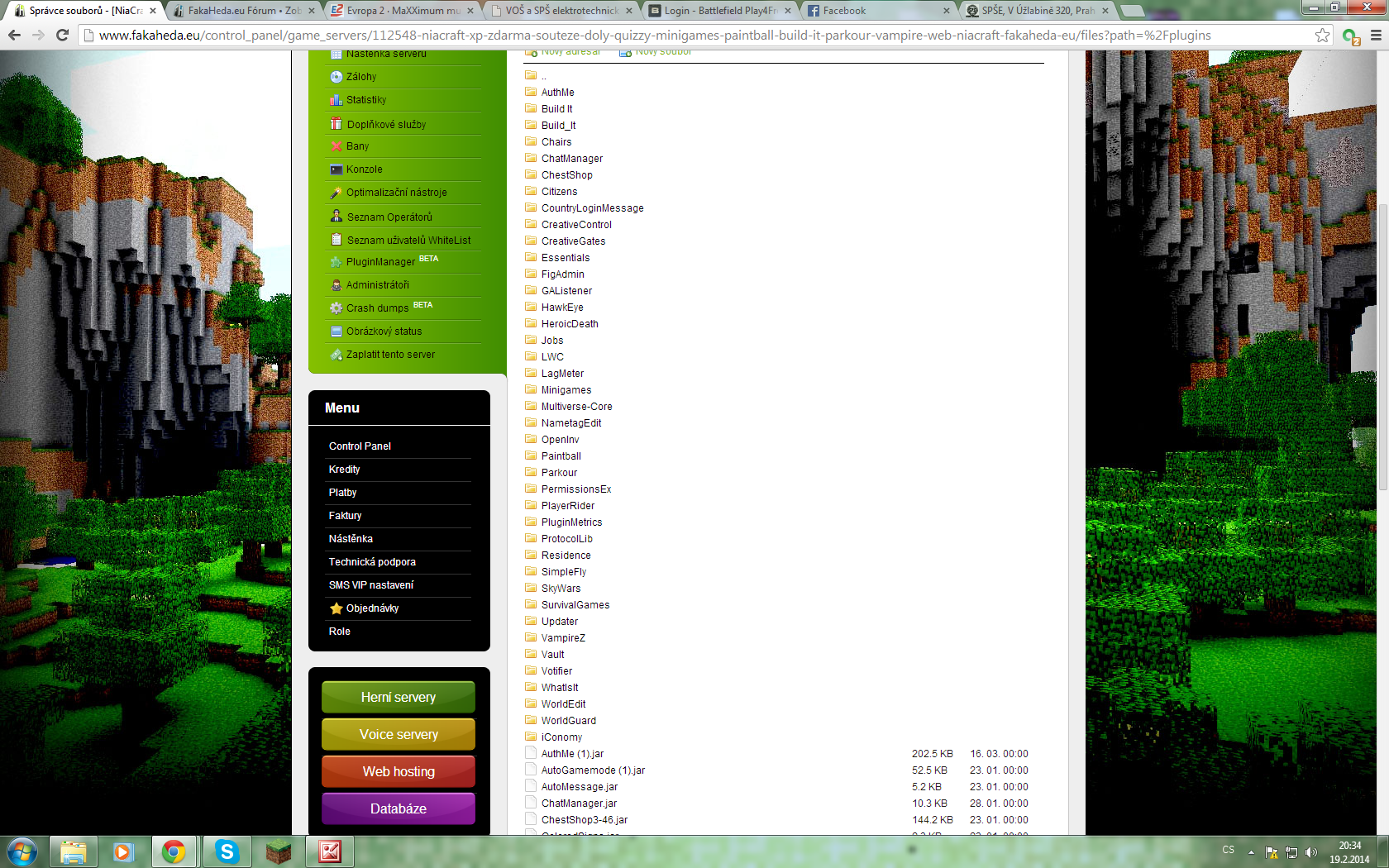Toggle speaker volume in system tray
Screen dimensions: 1389x868
[1310, 851]
